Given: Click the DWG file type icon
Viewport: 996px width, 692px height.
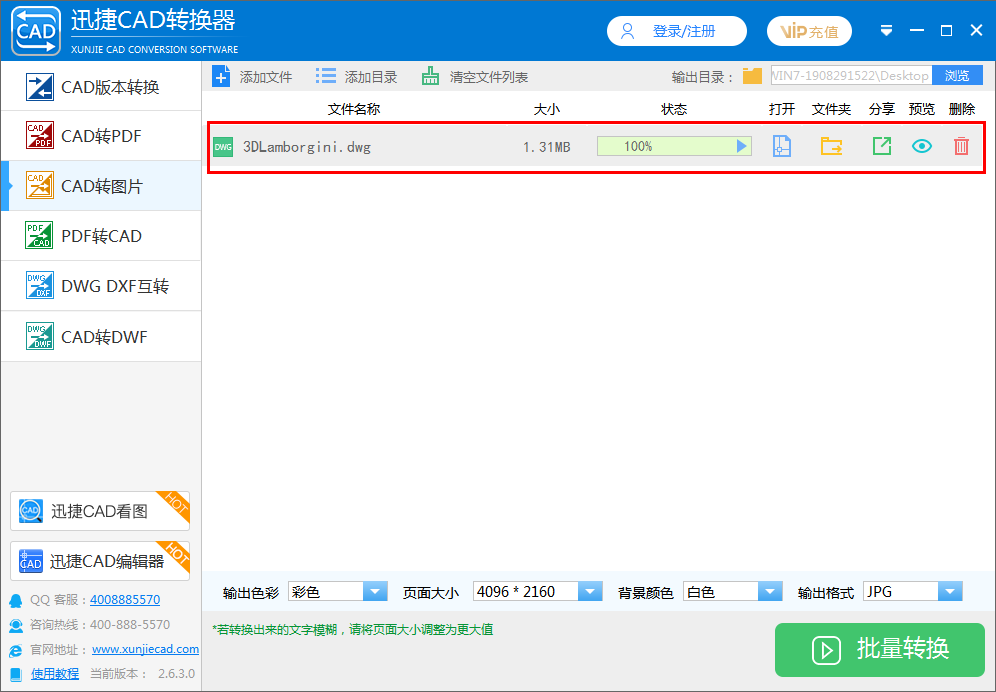Looking at the screenshot, I should coord(223,147).
